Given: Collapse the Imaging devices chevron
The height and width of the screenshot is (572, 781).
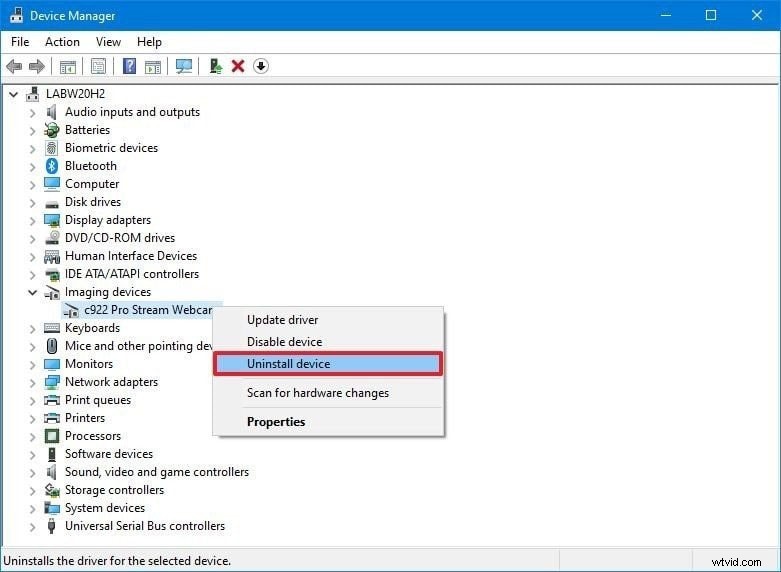Looking at the screenshot, I should (33, 292).
